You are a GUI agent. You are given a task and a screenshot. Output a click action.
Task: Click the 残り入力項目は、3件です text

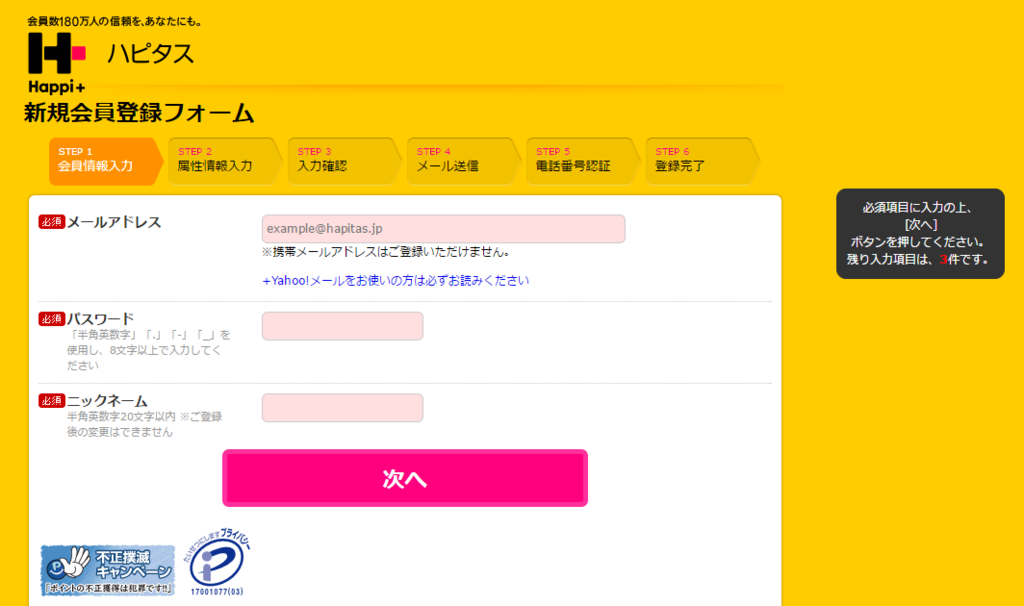tap(918, 259)
